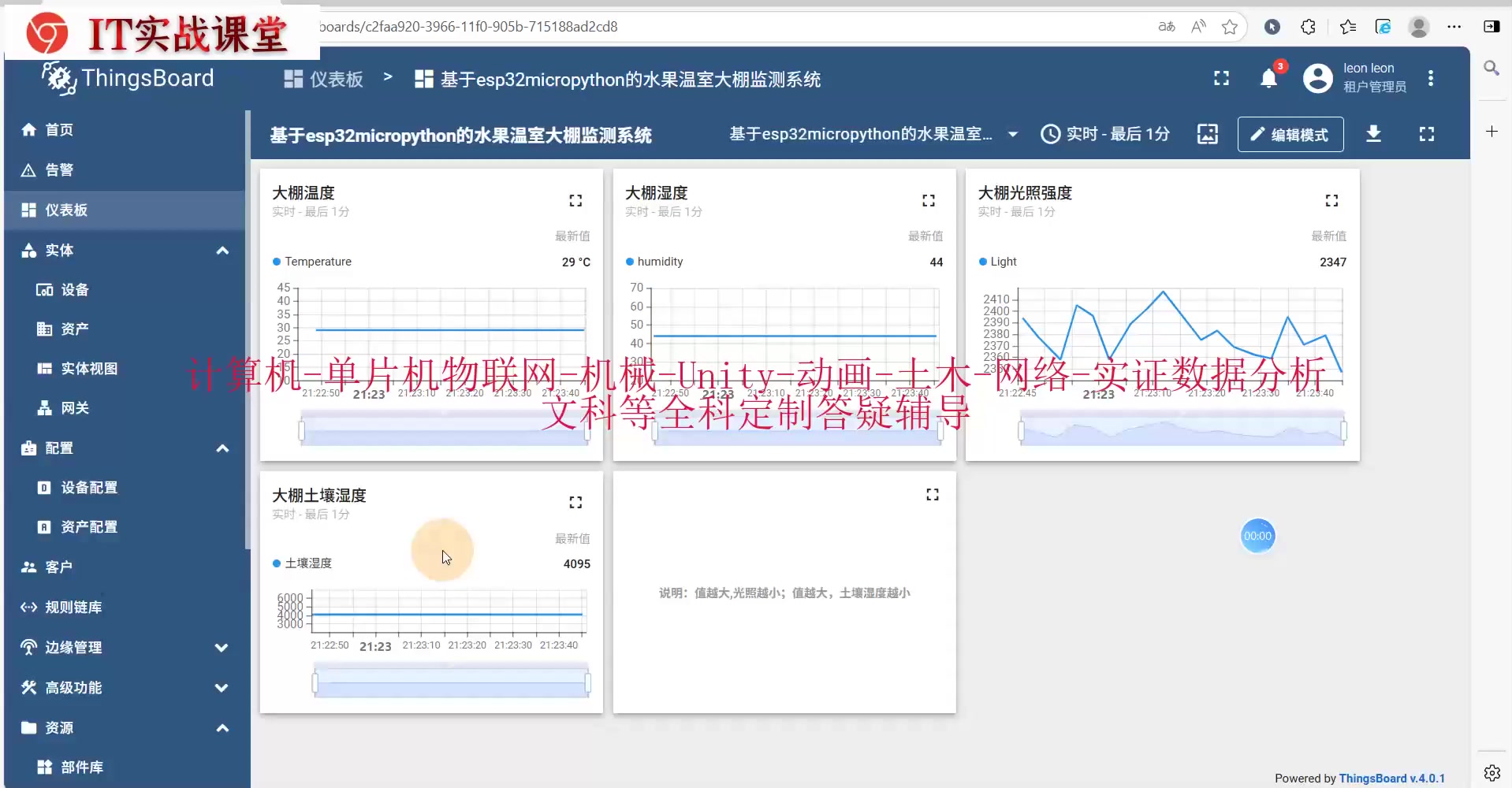The image size is (1512, 788).
Task: Click the timeline range slider under the soil humidity chart
Action: [450, 680]
